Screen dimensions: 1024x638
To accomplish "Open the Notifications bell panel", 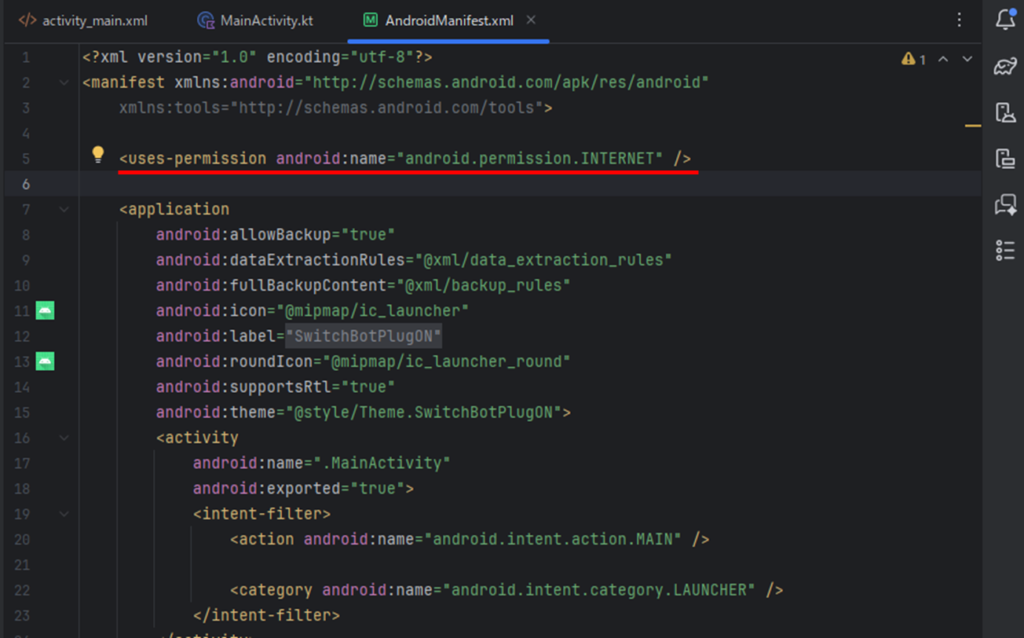I will [x=1005, y=20].
